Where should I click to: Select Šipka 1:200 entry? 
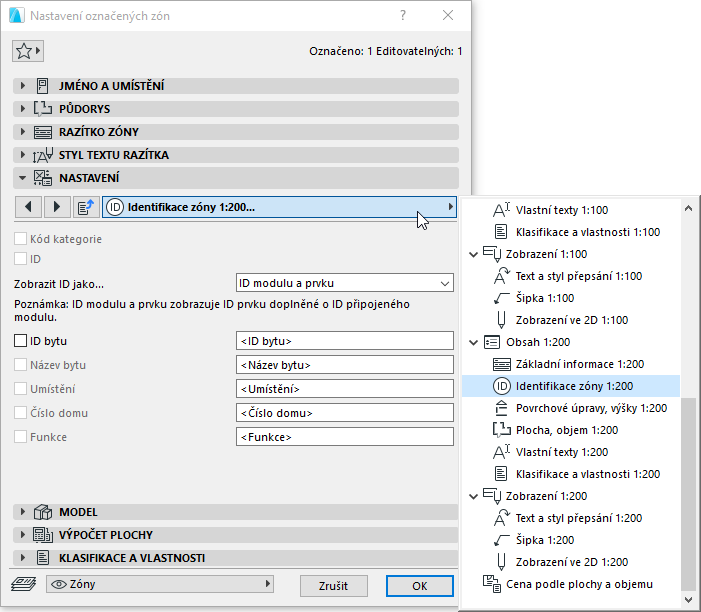pyautogui.click(x=571, y=540)
